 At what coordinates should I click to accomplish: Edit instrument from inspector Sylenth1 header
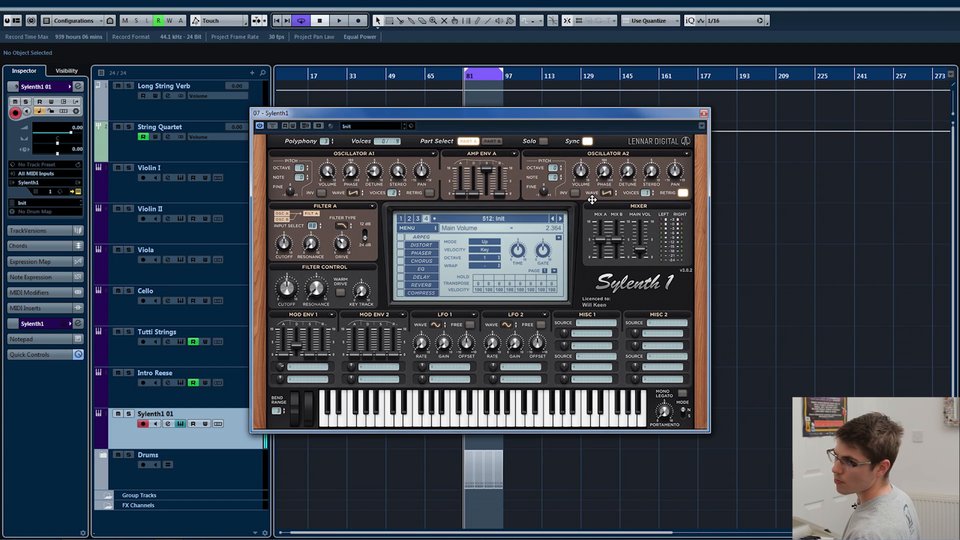[x=78, y=86]
